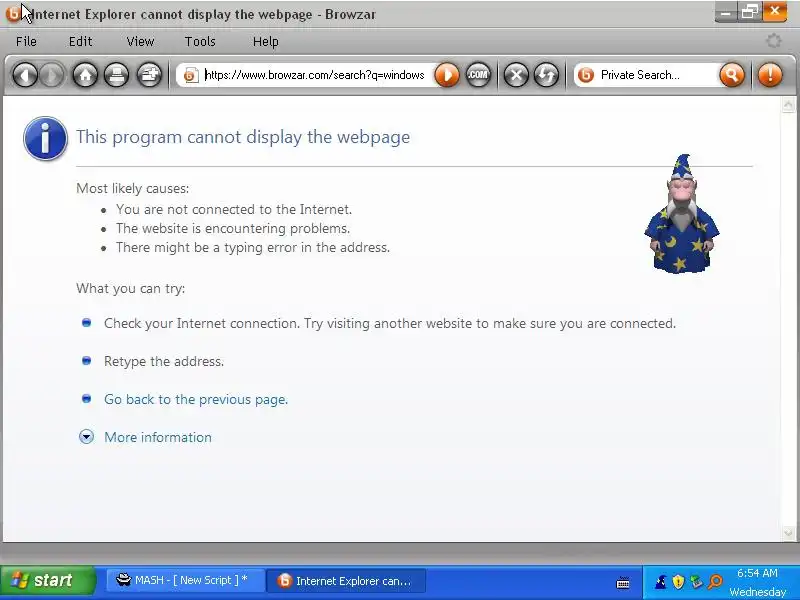Click the Windows Start button

48,581
